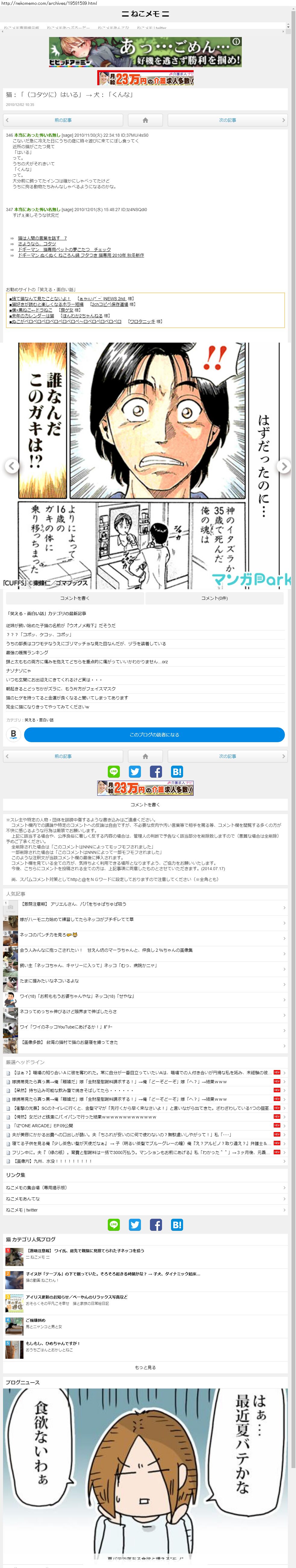The image size is (296, 1568).
Task: Click chevron on 【画像多数】台湾の猫村 row
Action: 284,1046
